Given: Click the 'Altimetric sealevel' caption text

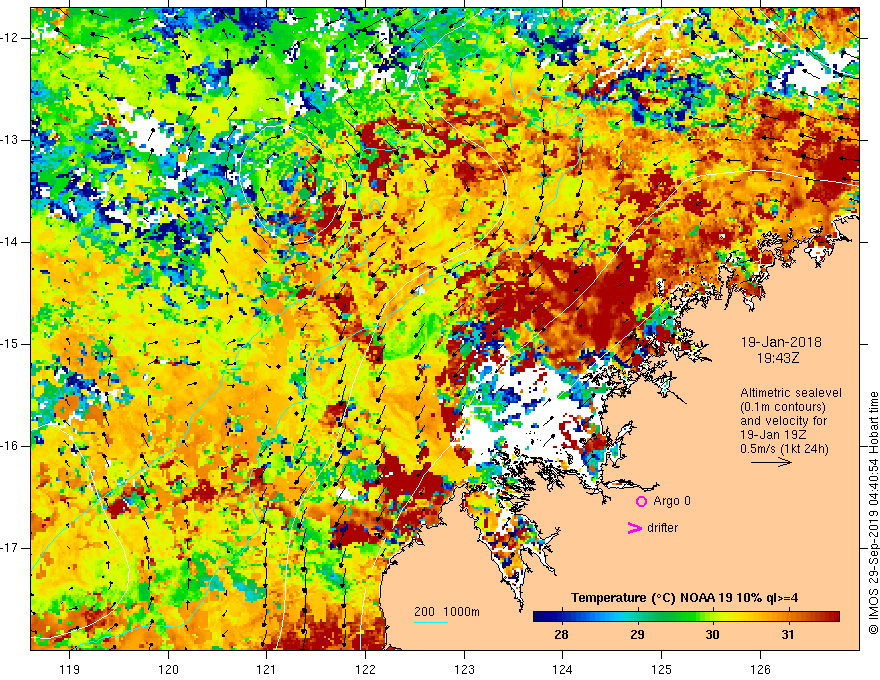Looking at the screenshot, I should 791,393.
